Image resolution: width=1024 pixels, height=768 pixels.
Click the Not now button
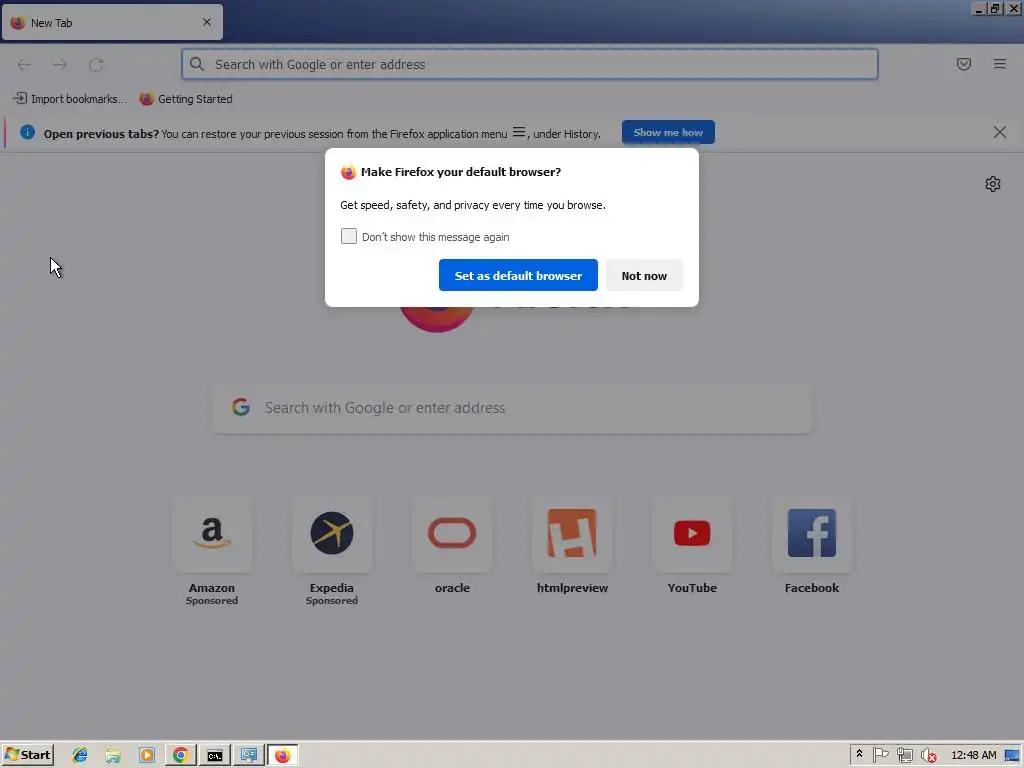644,276
